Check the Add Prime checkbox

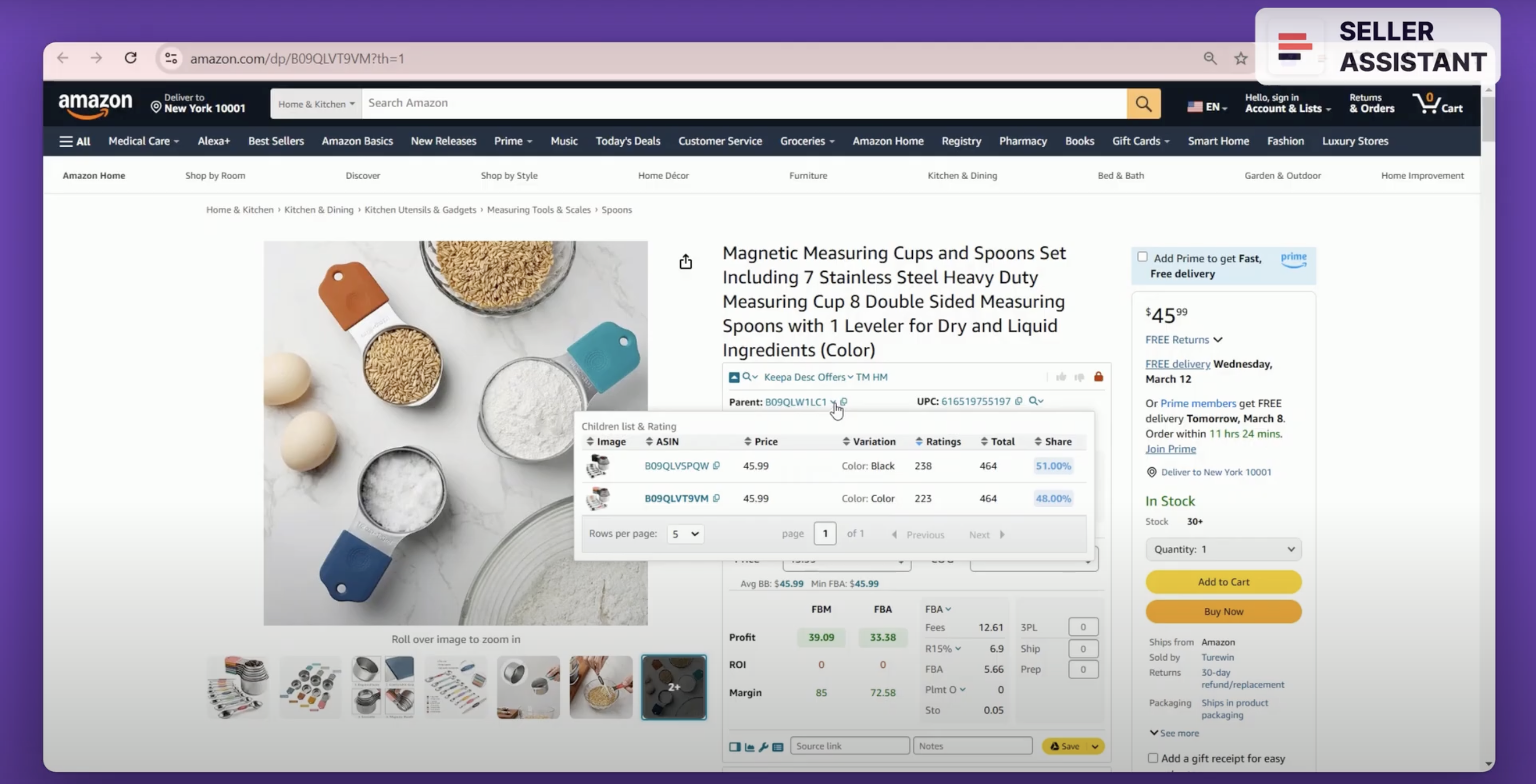click(1142, 257)
